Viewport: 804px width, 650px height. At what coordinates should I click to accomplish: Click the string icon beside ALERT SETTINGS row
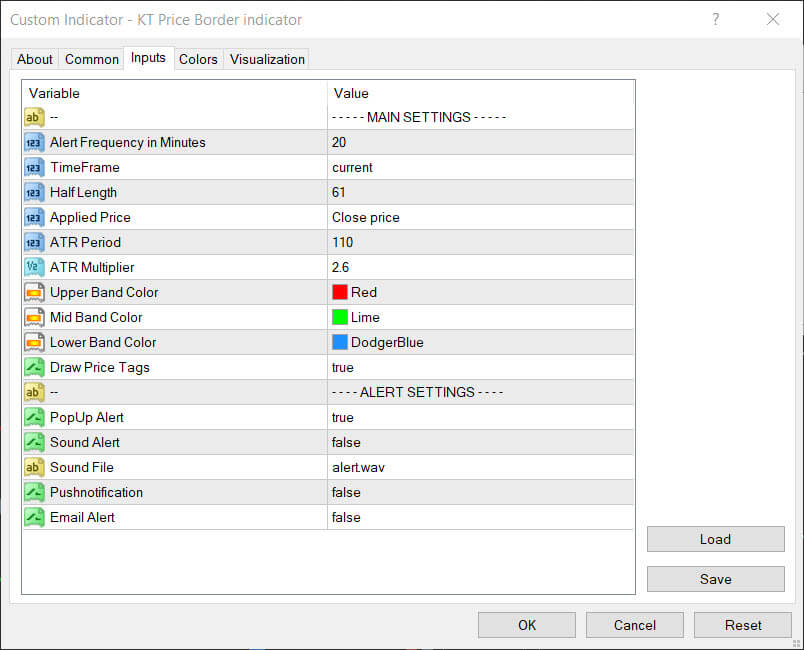coord(34,393)
